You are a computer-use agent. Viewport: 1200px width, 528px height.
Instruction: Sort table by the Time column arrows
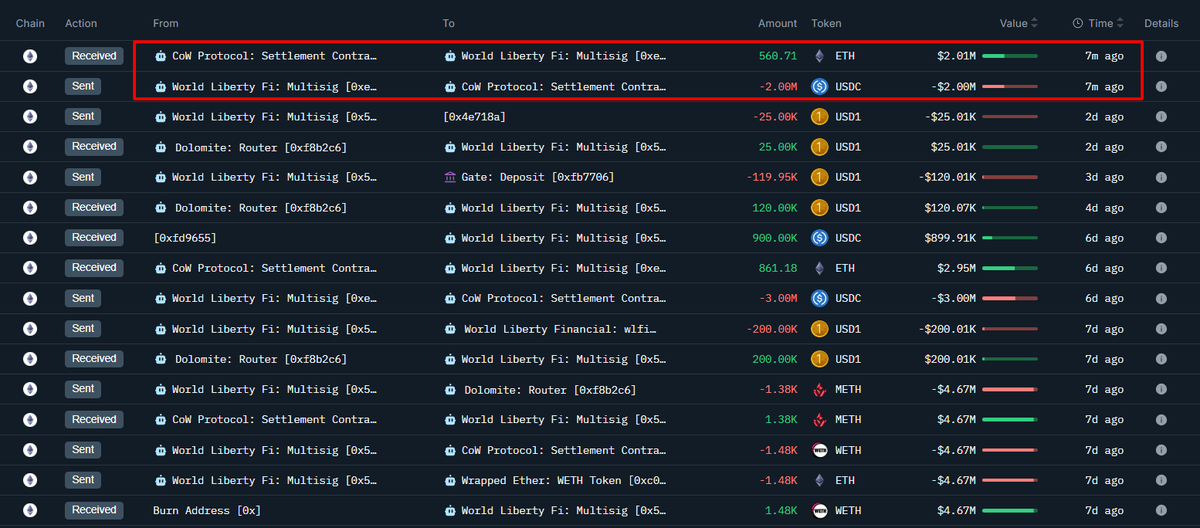[1122, 23]
